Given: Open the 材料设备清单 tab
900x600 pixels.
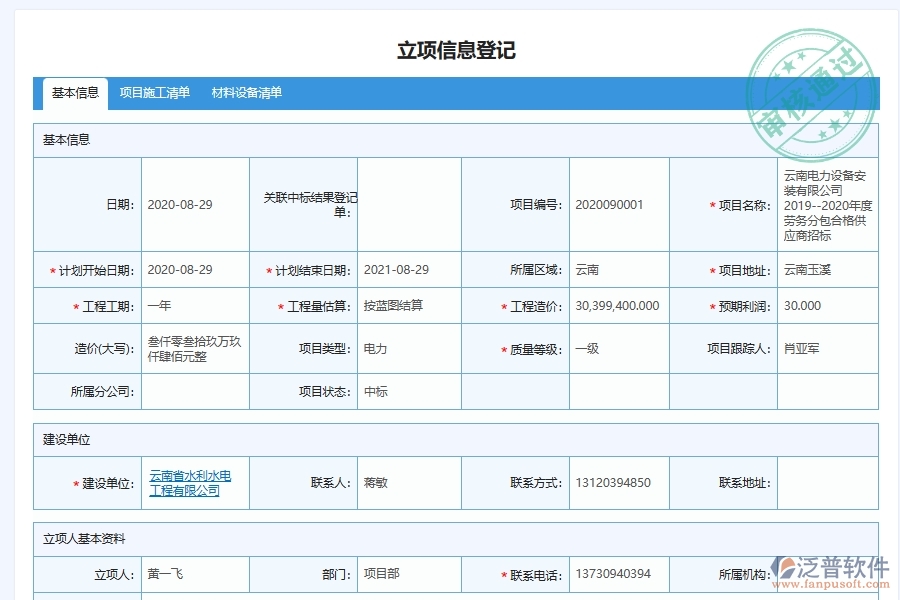Looking at the screenshot, I should pos(247,93).
